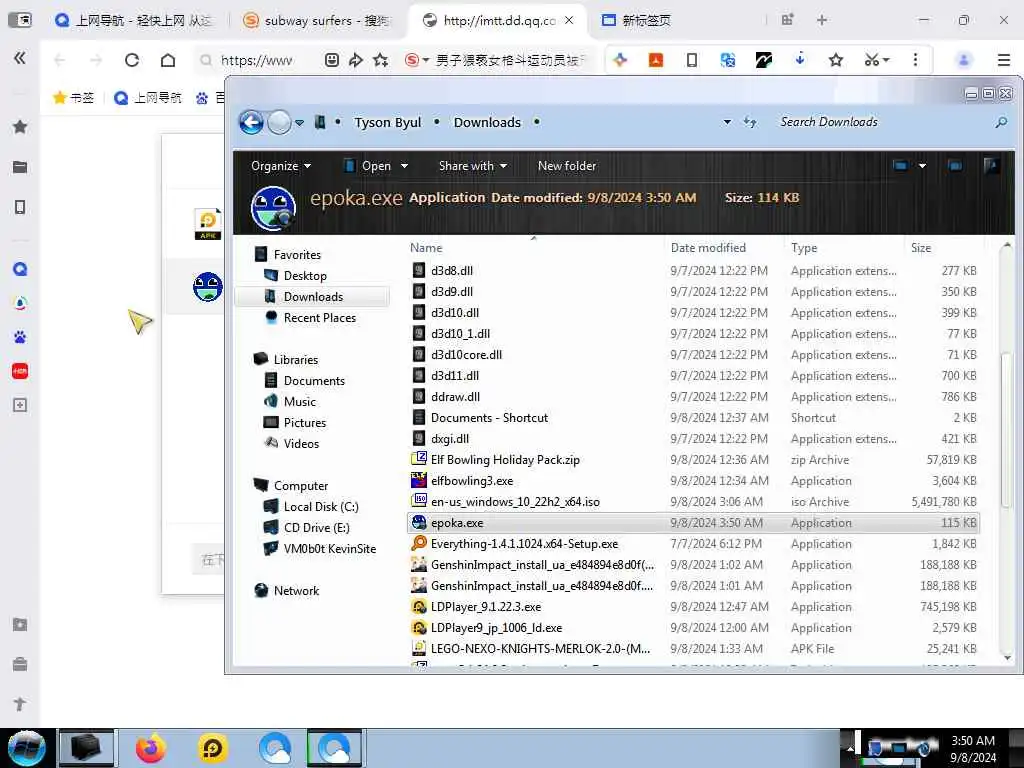Switch to the 新标签页 browser tab

636,20
